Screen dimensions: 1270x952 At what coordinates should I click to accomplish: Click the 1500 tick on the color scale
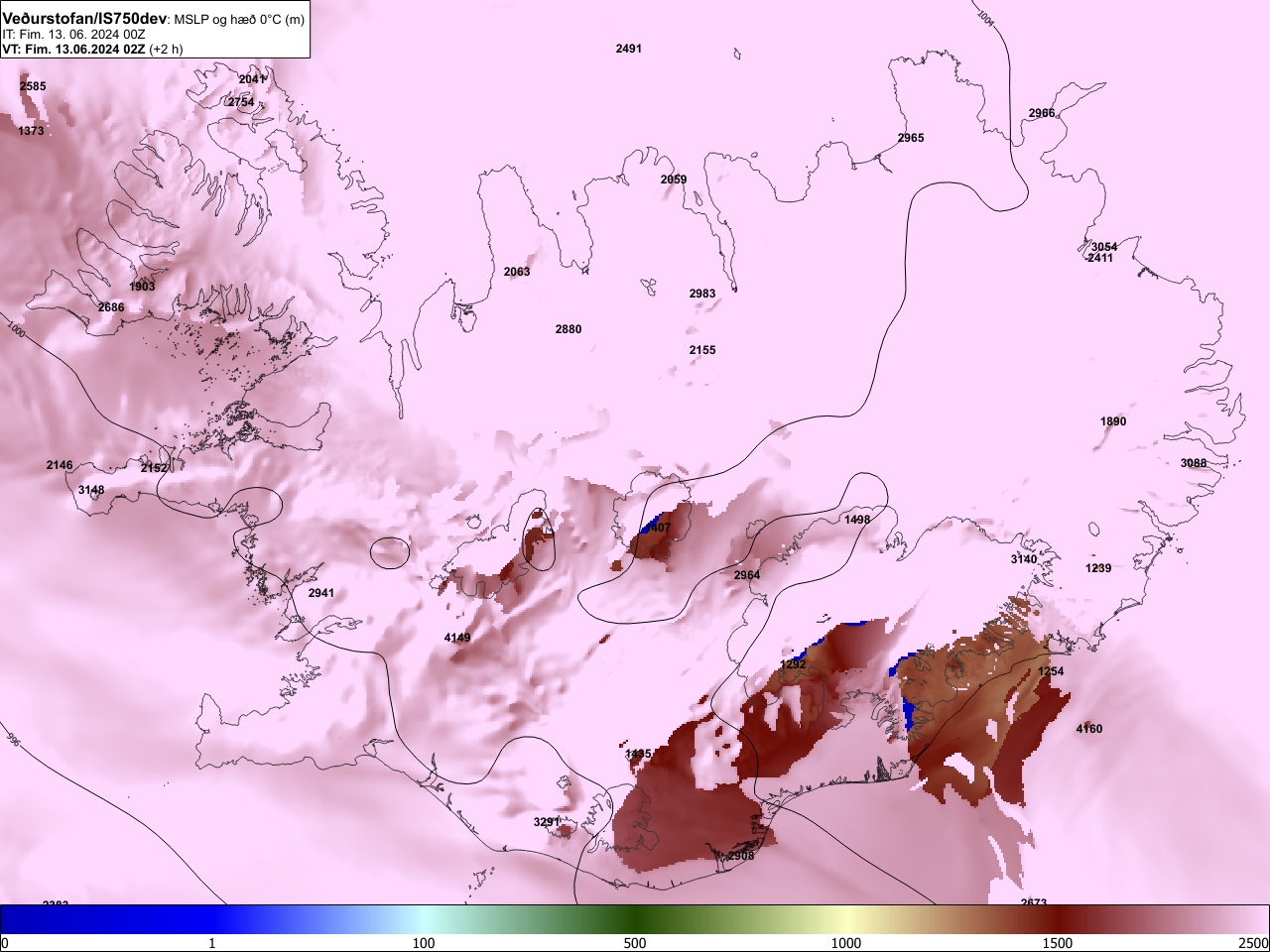click(1058, 943)
